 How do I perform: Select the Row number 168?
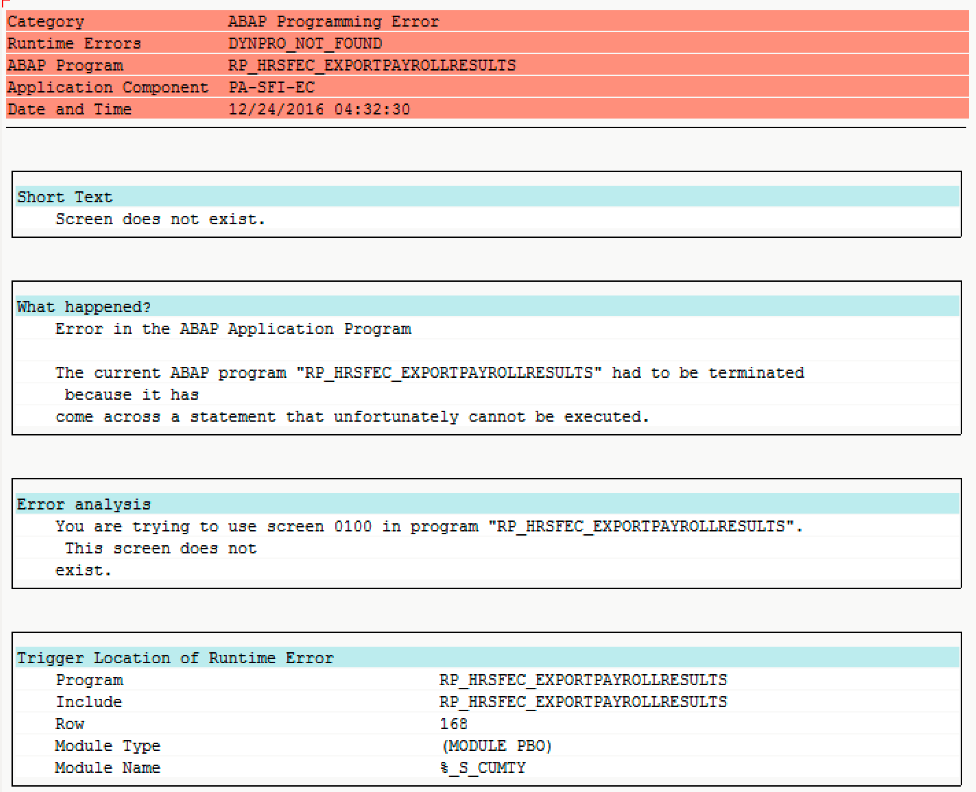[x=454, y=724]
